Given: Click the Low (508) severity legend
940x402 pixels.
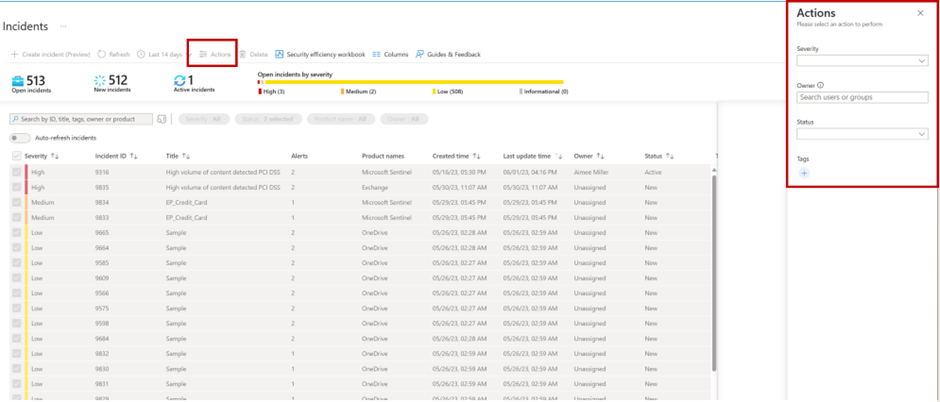Looking at the screenshot, I should point(448,92).
